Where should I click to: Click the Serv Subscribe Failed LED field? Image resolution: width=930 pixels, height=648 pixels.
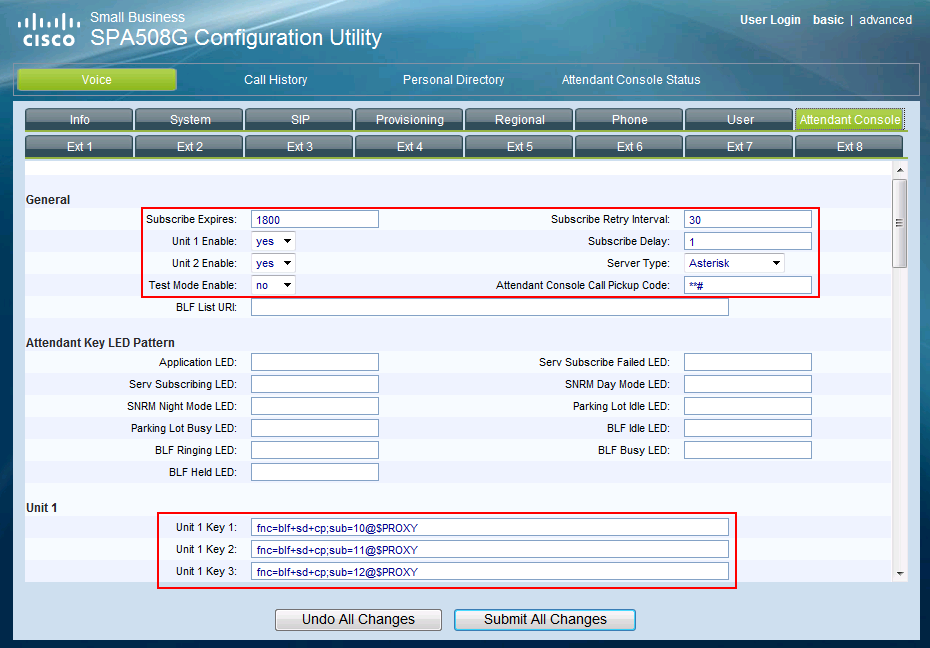(x=748, y=362)
